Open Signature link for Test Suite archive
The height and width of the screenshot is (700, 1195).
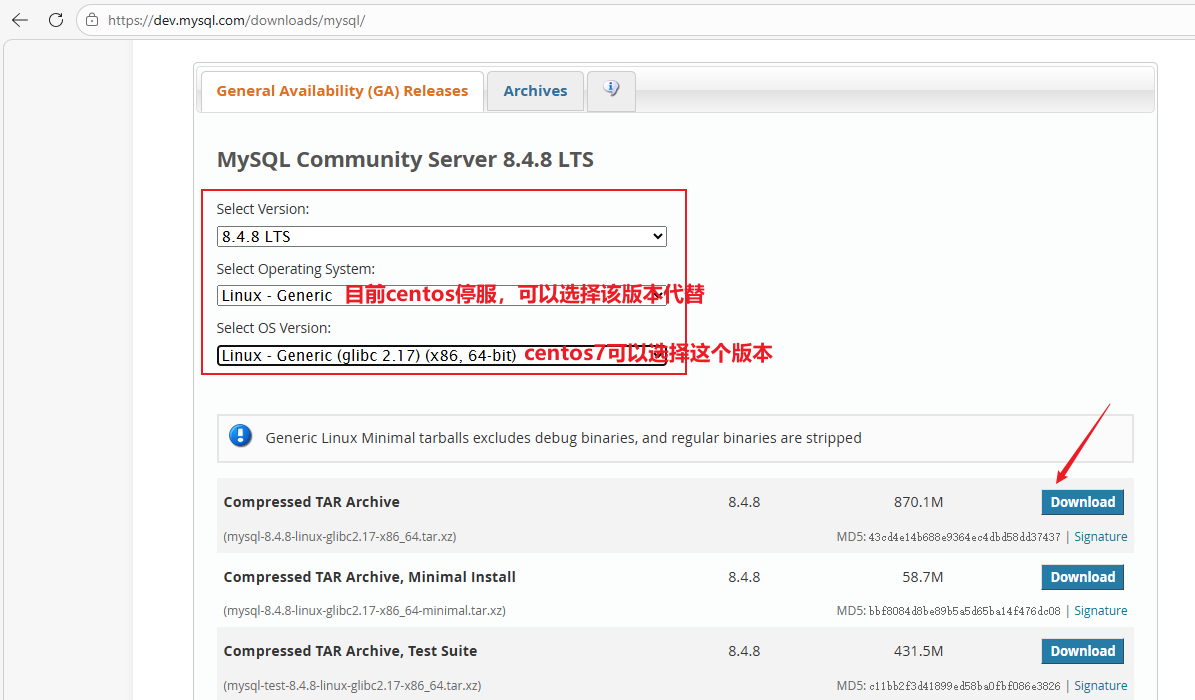pos(1100,686)
